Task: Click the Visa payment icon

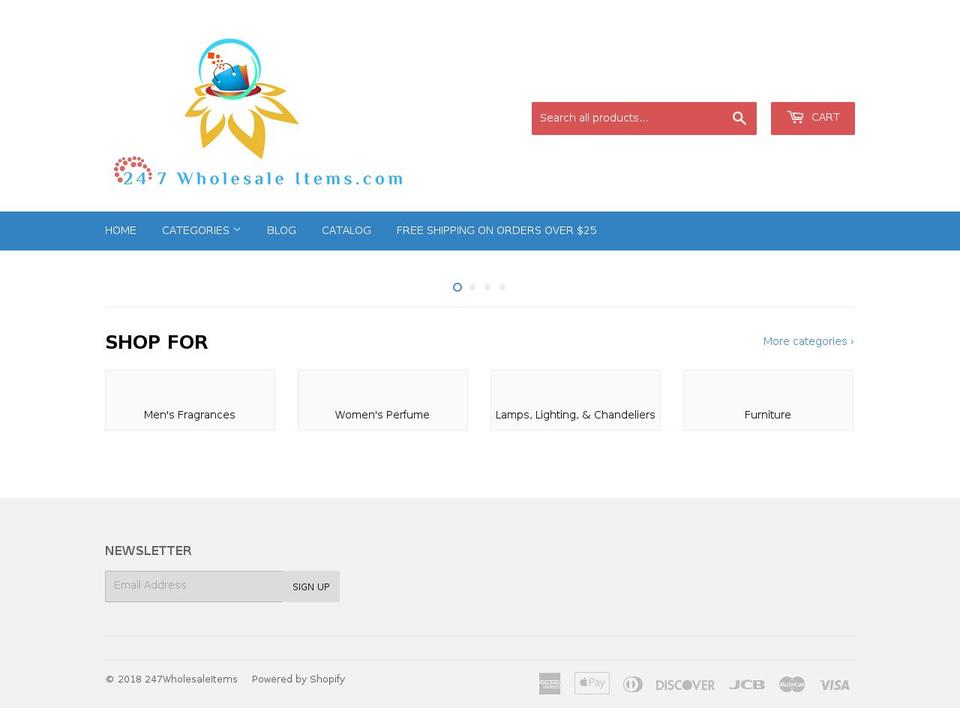Action: (834, 684)
